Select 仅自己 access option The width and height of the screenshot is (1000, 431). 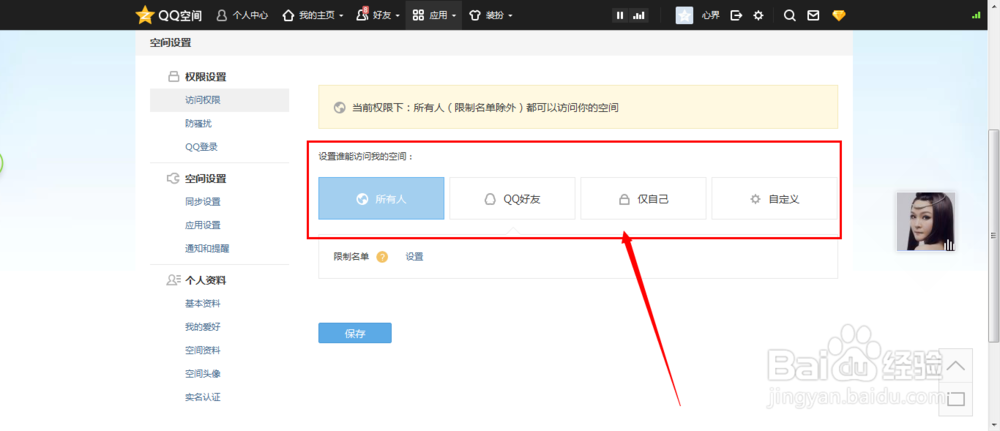point(643,198)
